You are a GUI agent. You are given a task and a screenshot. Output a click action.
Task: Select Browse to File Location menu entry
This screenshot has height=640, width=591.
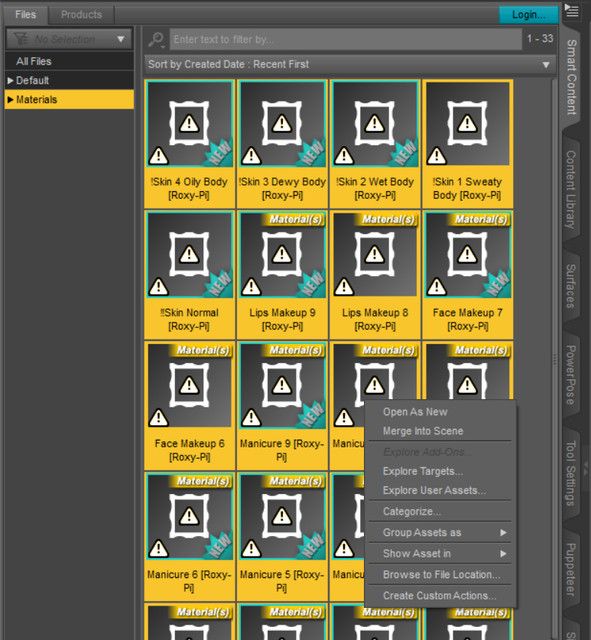point(440,575)
